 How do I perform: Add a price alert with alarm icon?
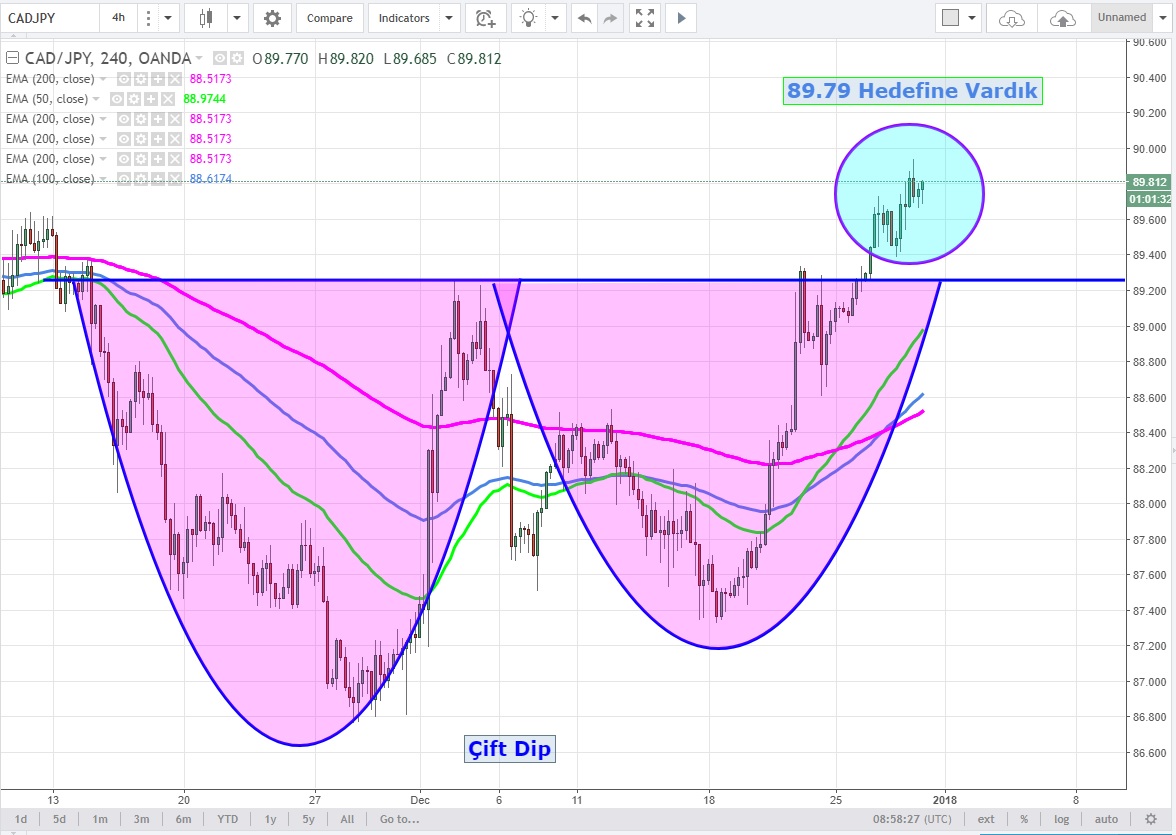(485, 18)
